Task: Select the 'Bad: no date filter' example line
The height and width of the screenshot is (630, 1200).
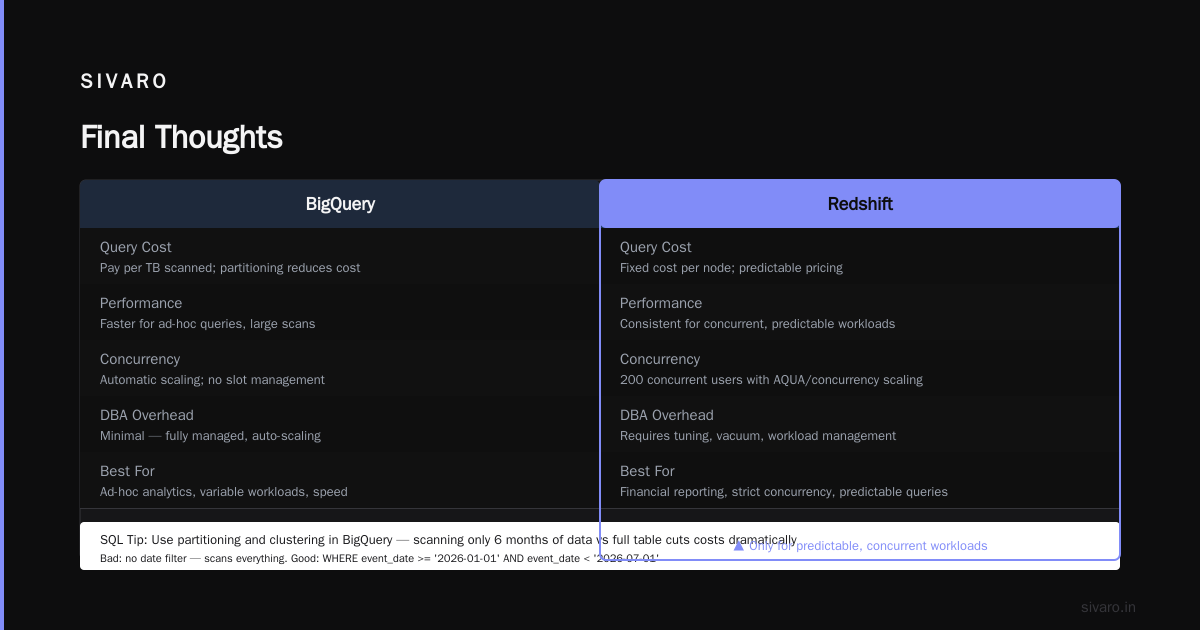Action: click(x=379, y=558)
